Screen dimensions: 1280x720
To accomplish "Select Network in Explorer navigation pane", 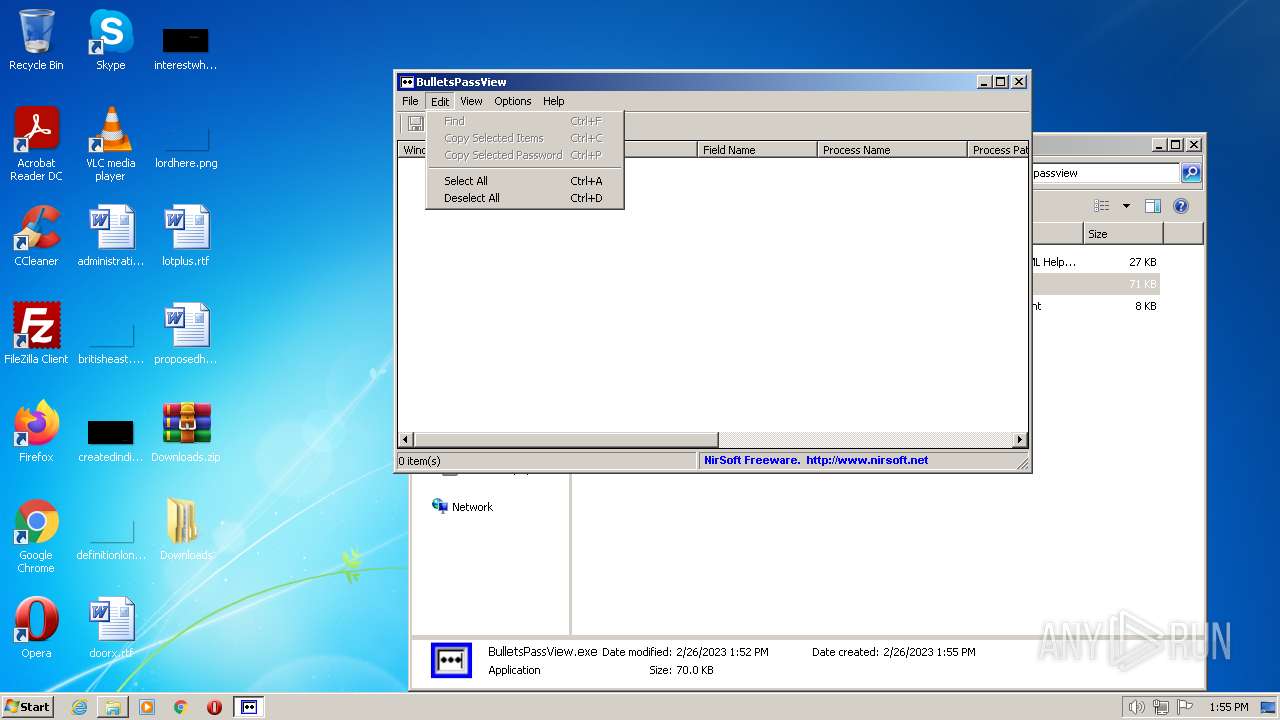I will coord(462,507).
